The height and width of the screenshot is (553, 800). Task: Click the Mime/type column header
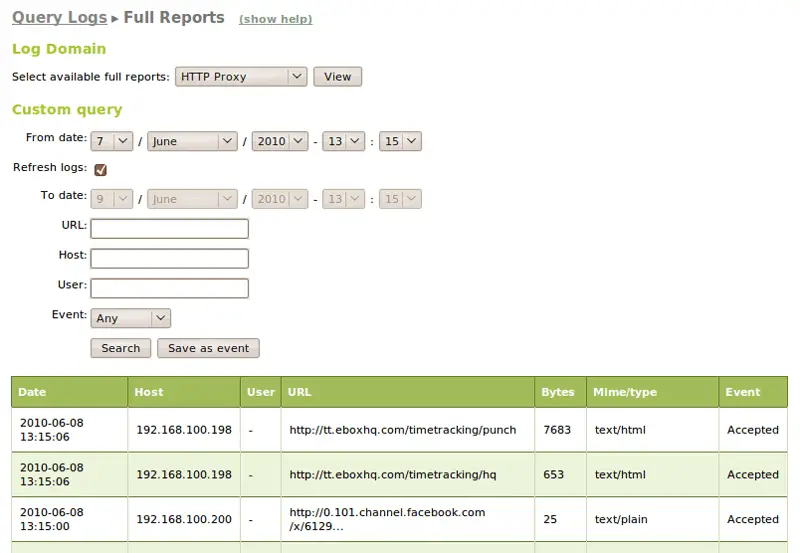click(653, 392)
